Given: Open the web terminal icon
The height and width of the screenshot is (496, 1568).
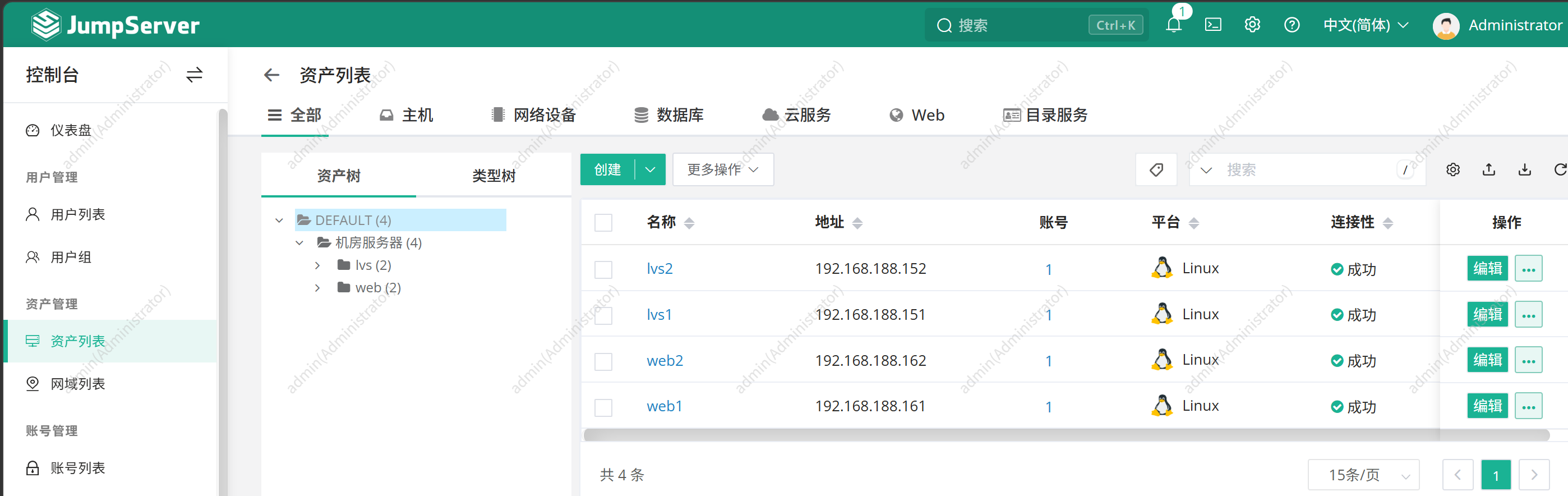Looking at the screenshot, I should click(x=1213, y=25).
